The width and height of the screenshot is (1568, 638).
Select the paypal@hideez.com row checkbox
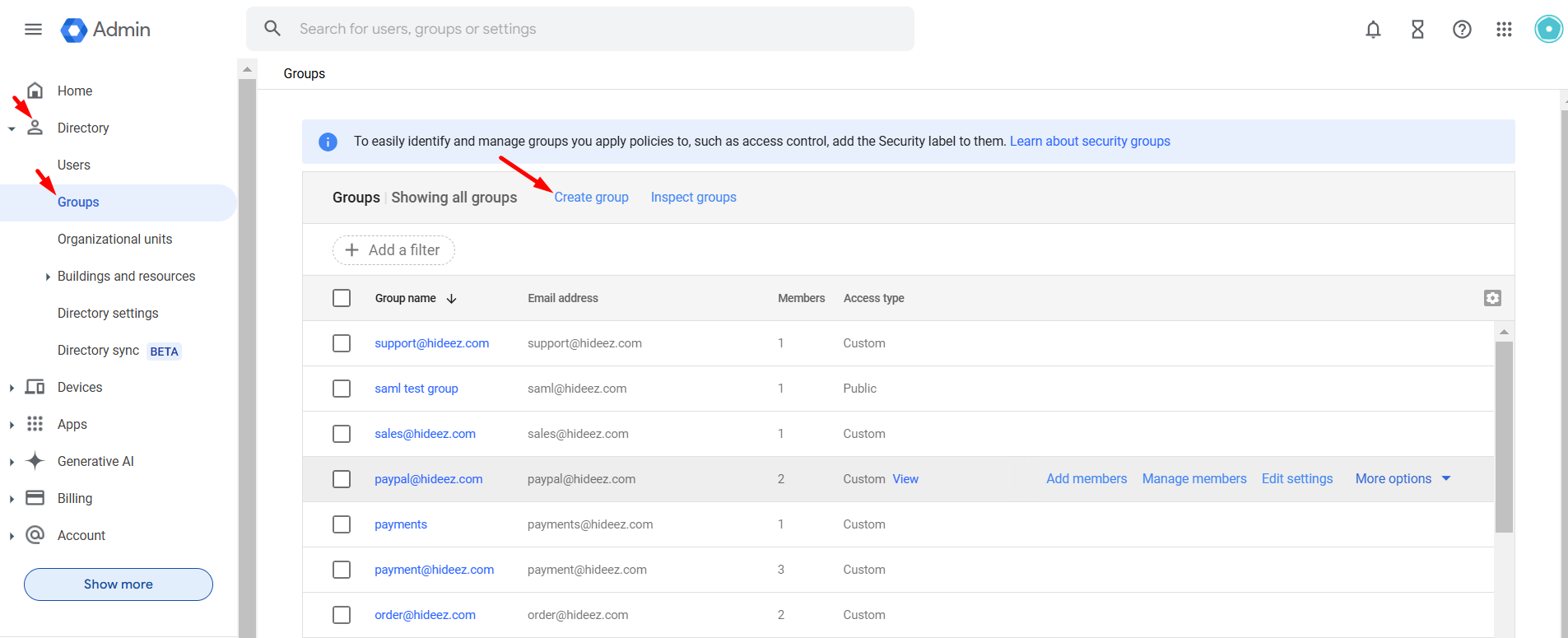click(x=342, y=479)
